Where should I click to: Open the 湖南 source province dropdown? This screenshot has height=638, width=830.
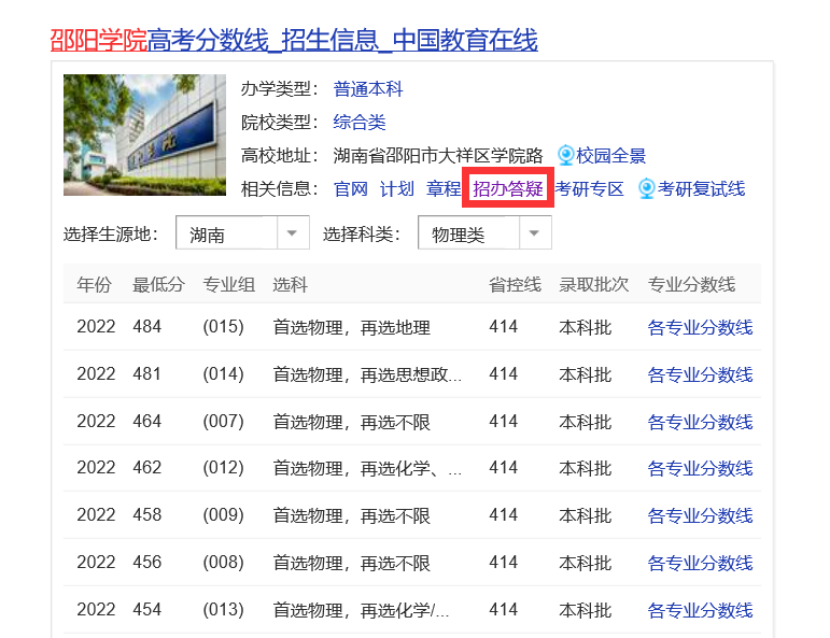pyautogui.click(x=242, y=232)
